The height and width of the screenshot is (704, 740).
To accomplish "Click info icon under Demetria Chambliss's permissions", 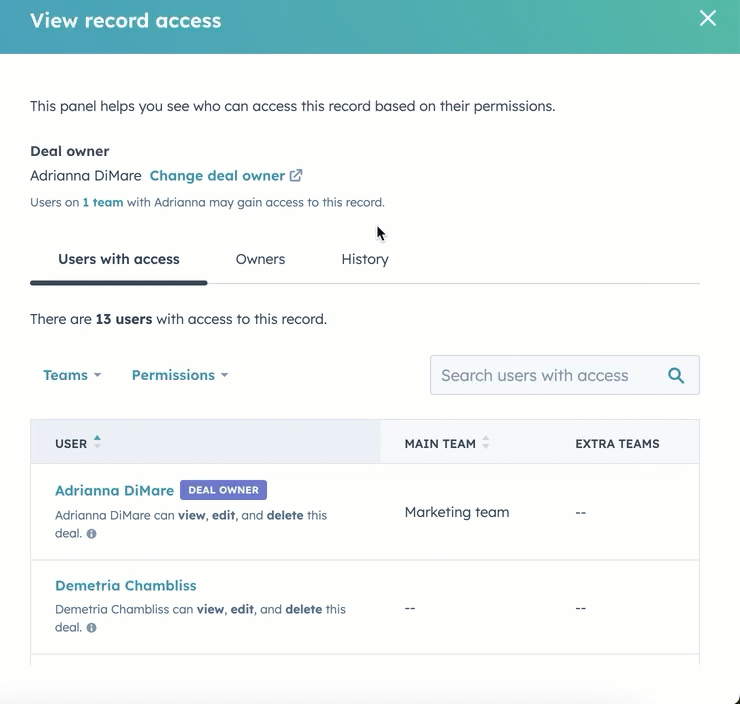I will (x=92, y=628).
